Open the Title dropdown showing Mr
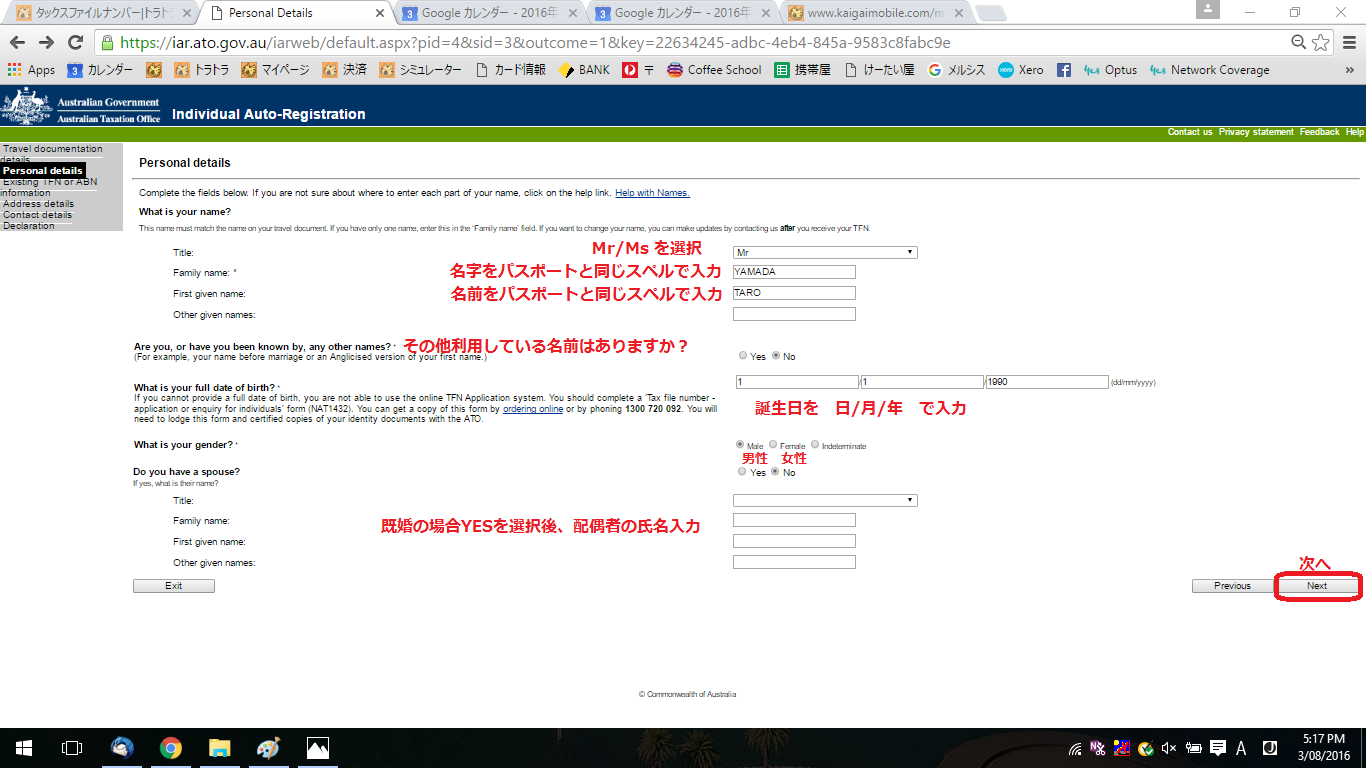The image size is (1366, 768). point(825,252)
